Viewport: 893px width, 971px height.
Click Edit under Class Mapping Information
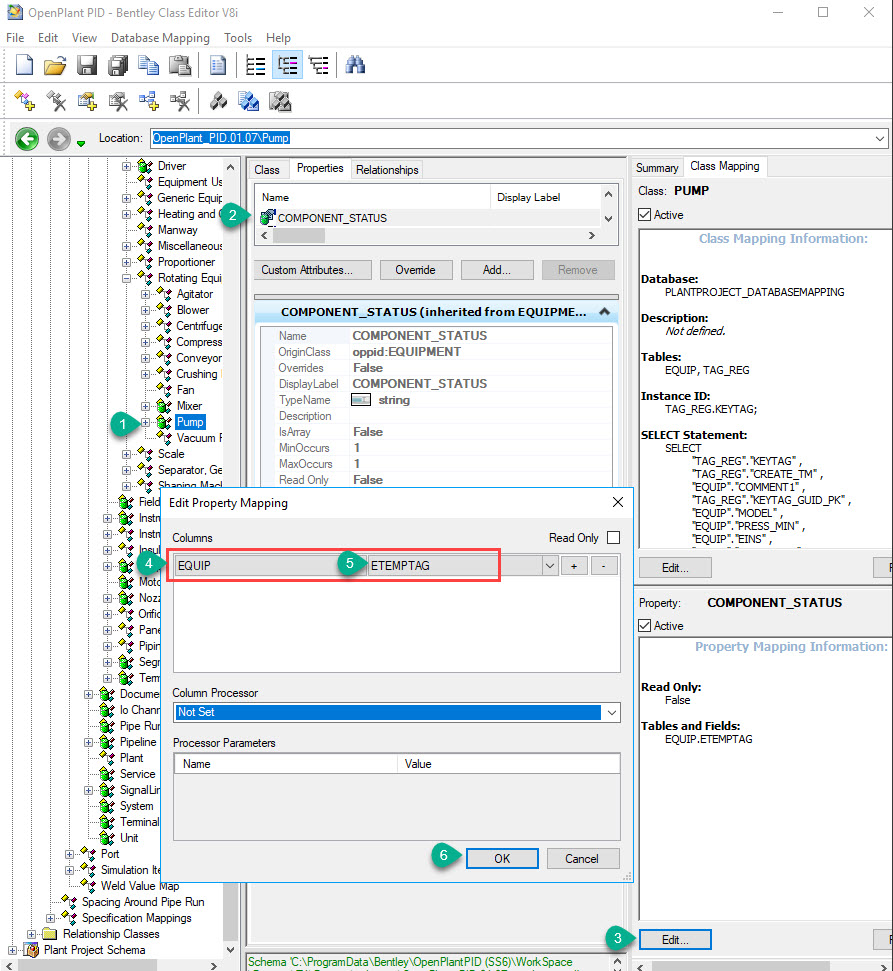[675, 567]
